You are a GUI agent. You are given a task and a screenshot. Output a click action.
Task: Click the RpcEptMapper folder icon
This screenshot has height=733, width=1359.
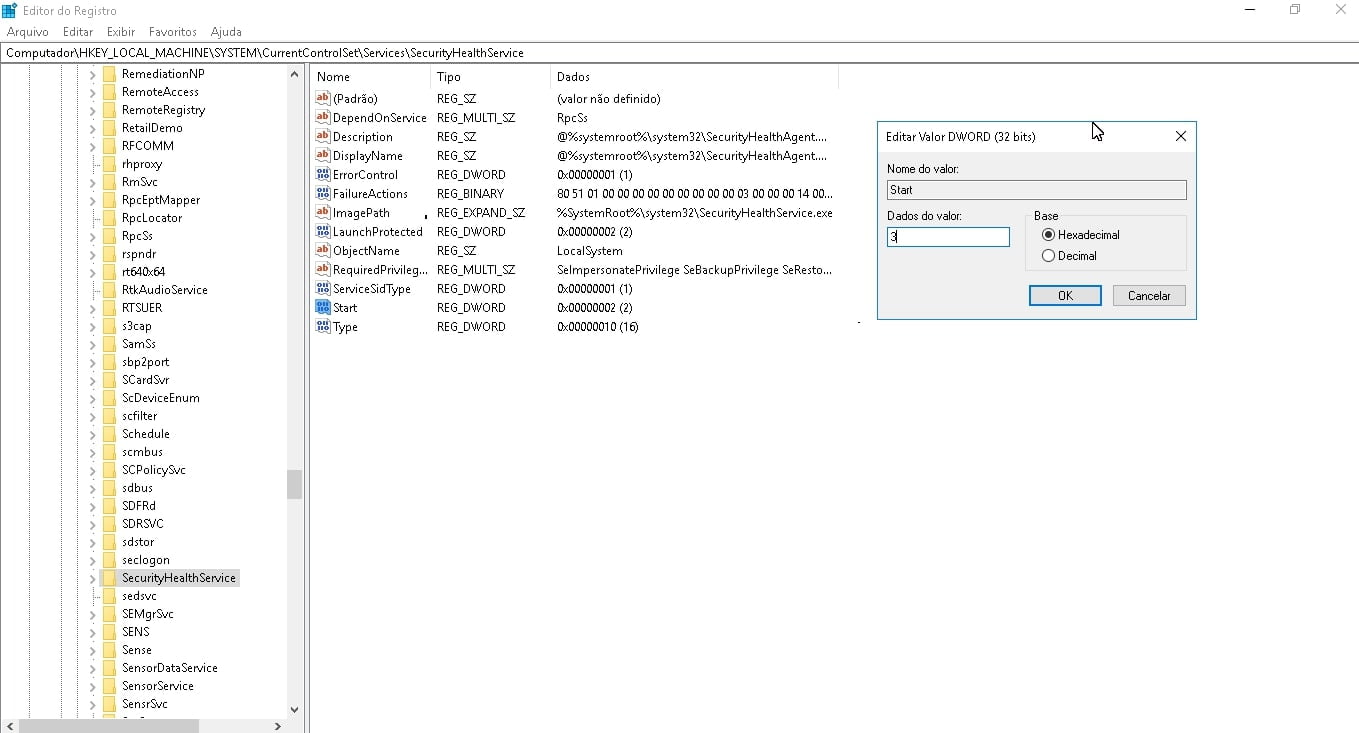[x=109, y=200]
